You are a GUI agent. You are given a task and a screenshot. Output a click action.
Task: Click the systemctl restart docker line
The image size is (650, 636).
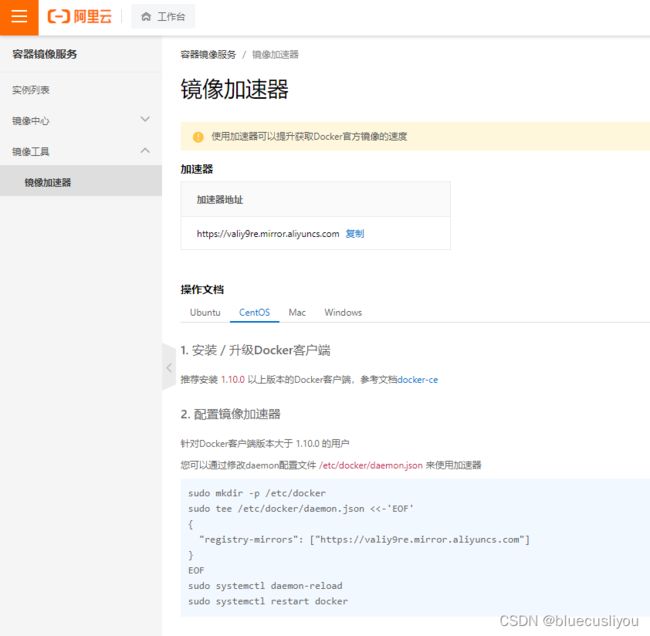click(268, 601)
